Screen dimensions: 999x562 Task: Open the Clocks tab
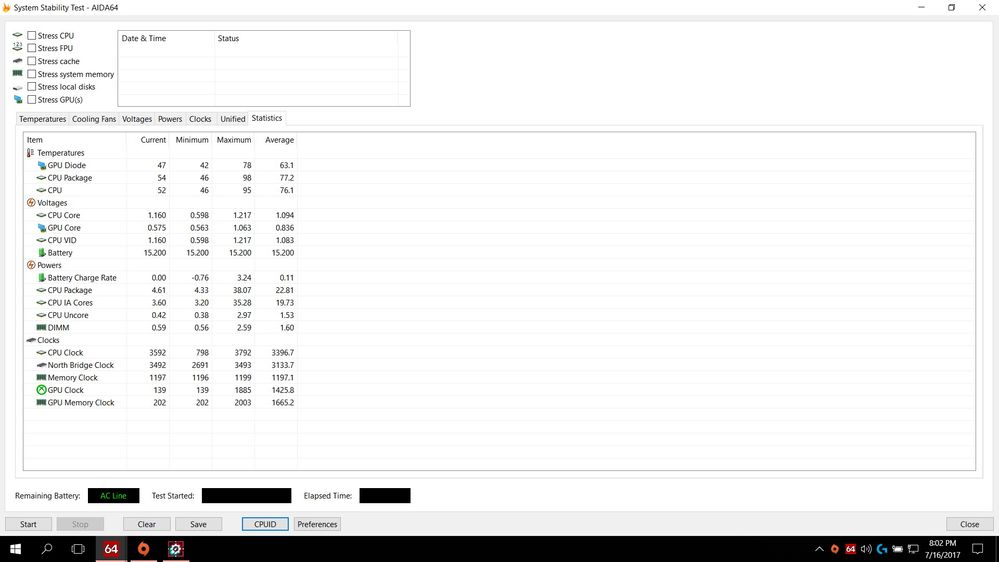pyautogui.click(x=200, y=119)
